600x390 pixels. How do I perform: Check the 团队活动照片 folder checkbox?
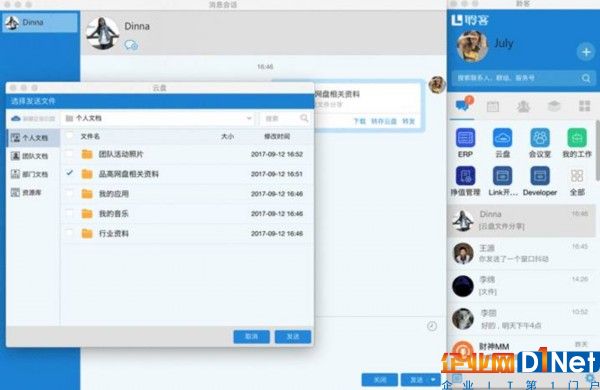[69, 154]
